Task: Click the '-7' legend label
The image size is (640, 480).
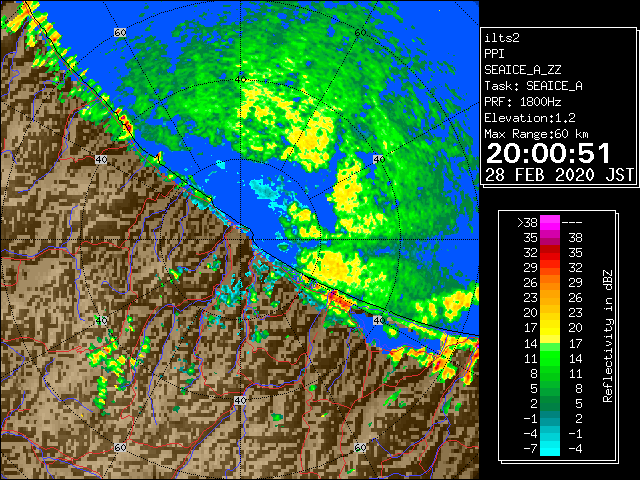Action: point(530,449)
